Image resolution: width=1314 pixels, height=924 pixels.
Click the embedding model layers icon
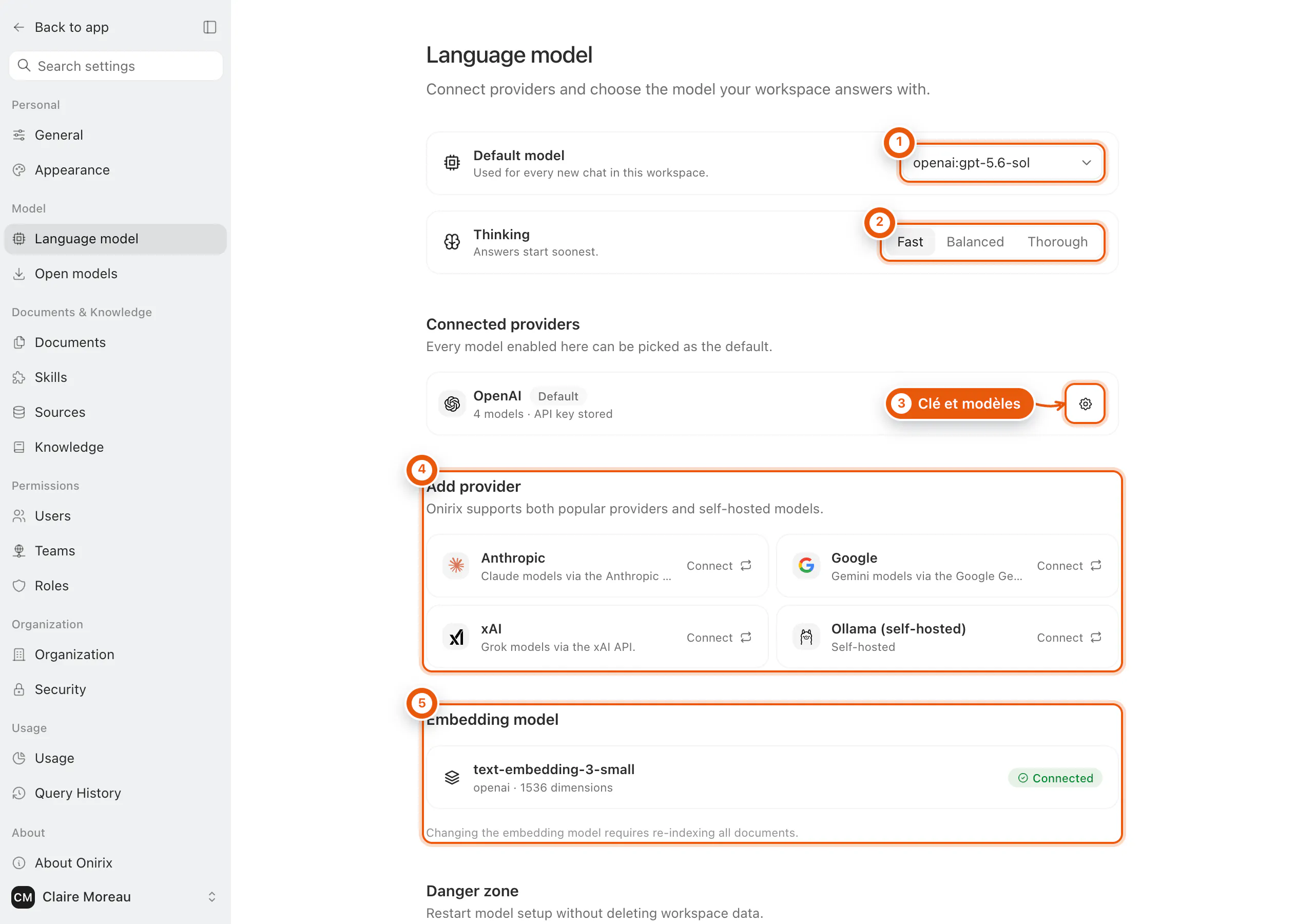coord(452,777)
